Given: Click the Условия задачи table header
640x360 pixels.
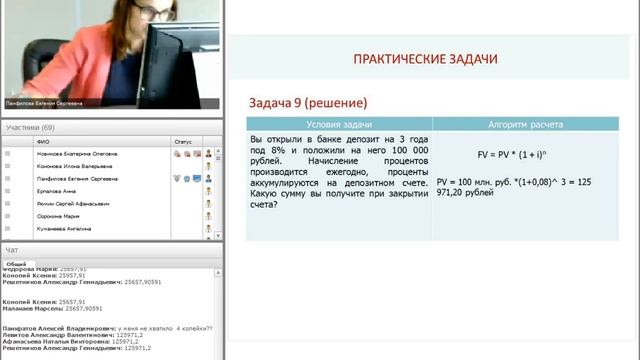Looking at the screenshot, I should 339,124.
